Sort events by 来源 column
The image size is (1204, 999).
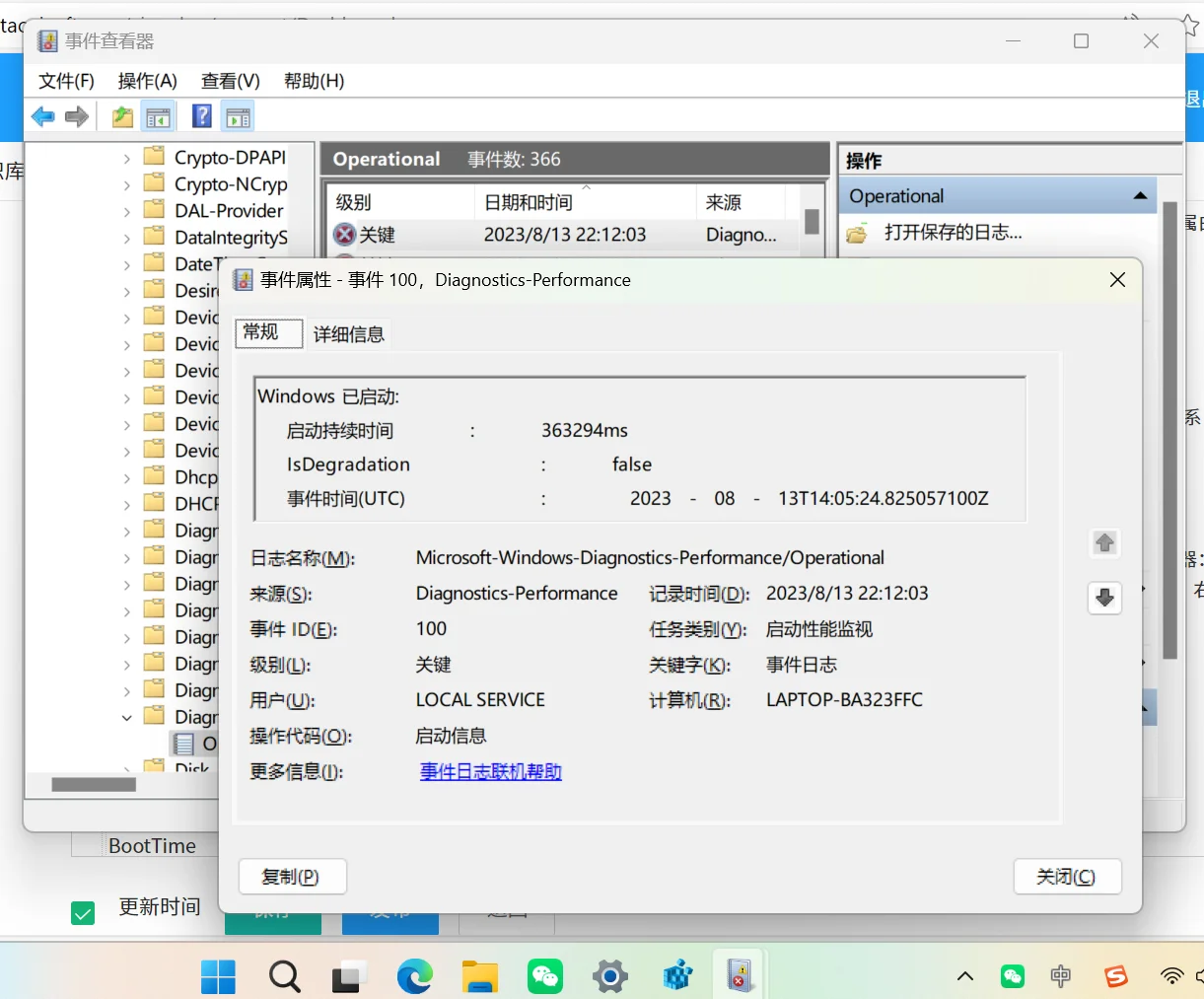[741, 202]
